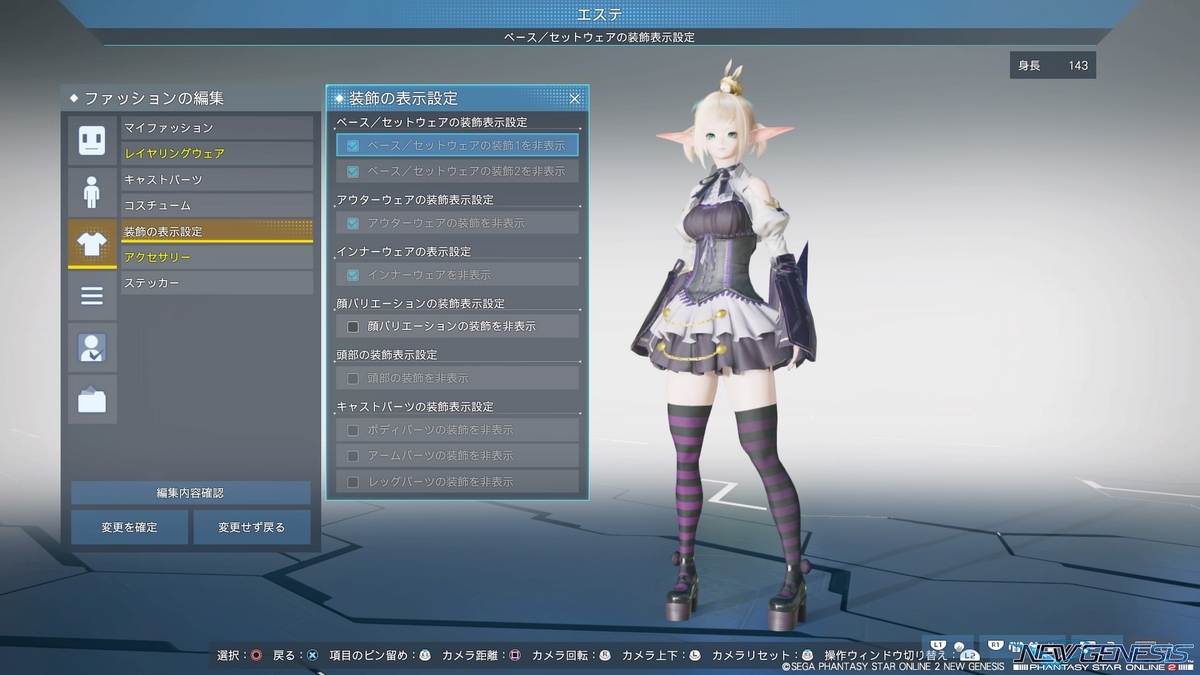
Task: Select アクセサリー menu item
Action: coord(217,257)
